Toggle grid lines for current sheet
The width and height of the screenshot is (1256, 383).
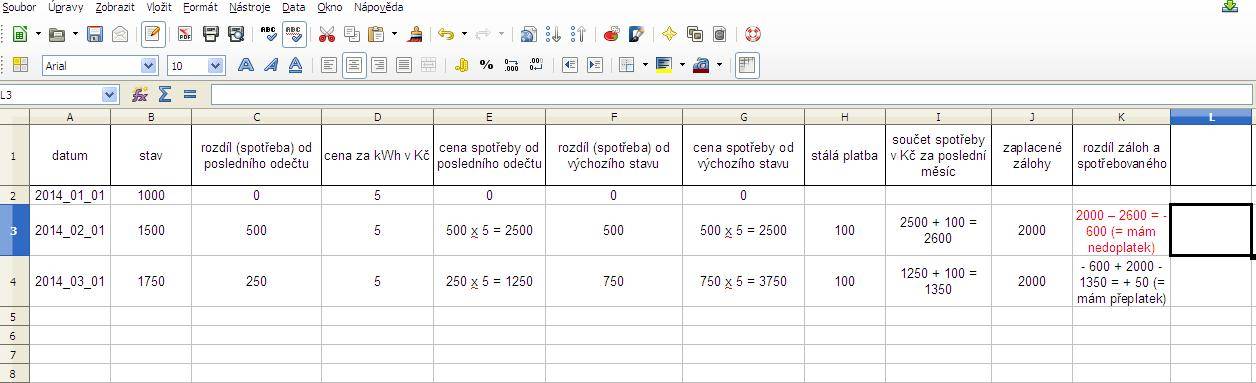point(746,65)
